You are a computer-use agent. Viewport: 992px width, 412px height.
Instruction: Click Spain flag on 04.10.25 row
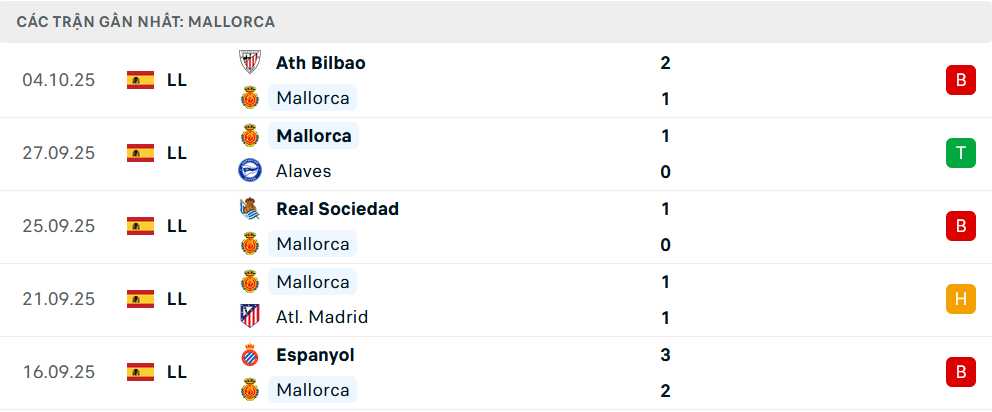click(x=140, y=80)
